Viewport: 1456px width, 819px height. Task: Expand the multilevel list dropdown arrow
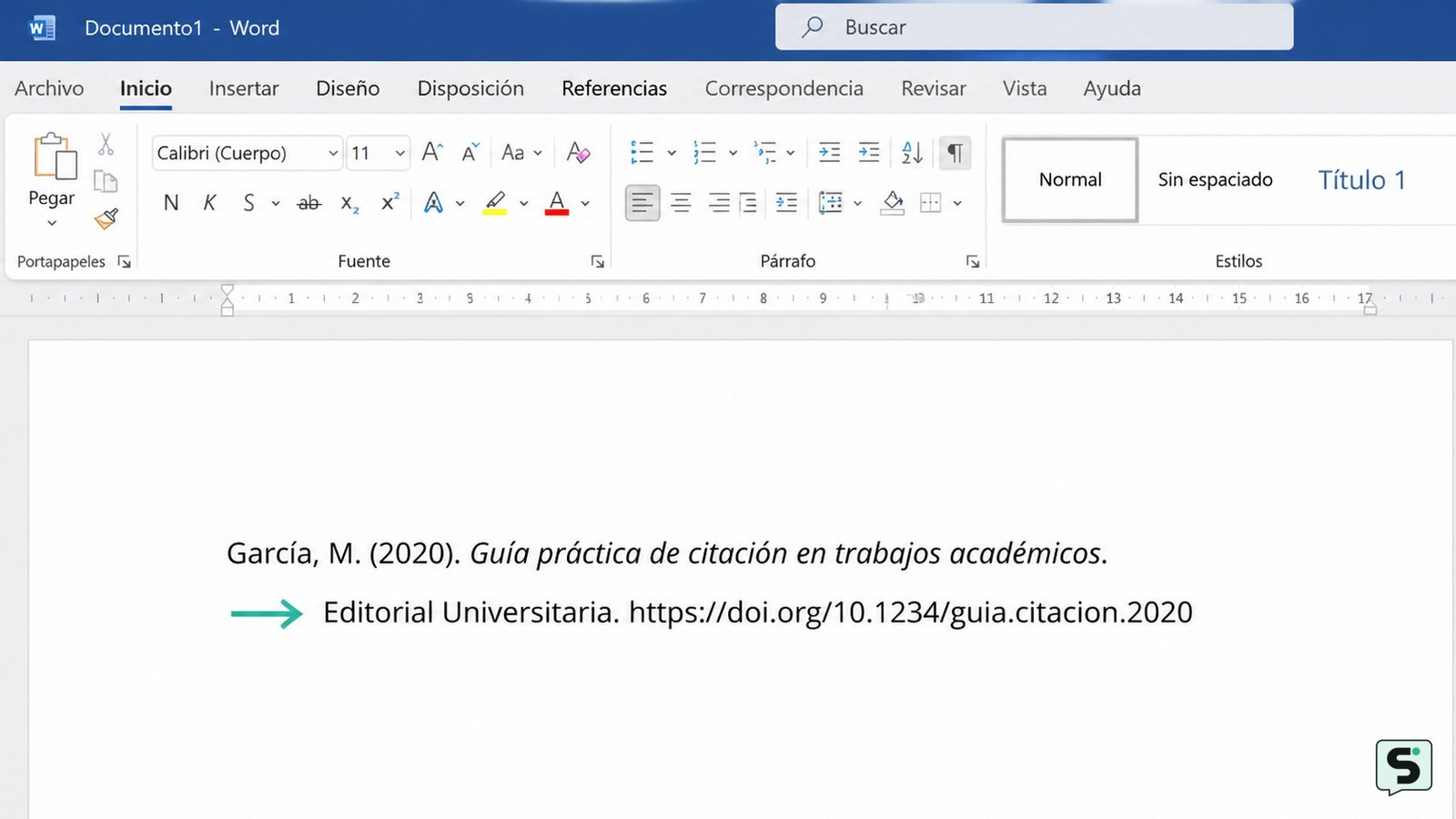pos(790,153)
